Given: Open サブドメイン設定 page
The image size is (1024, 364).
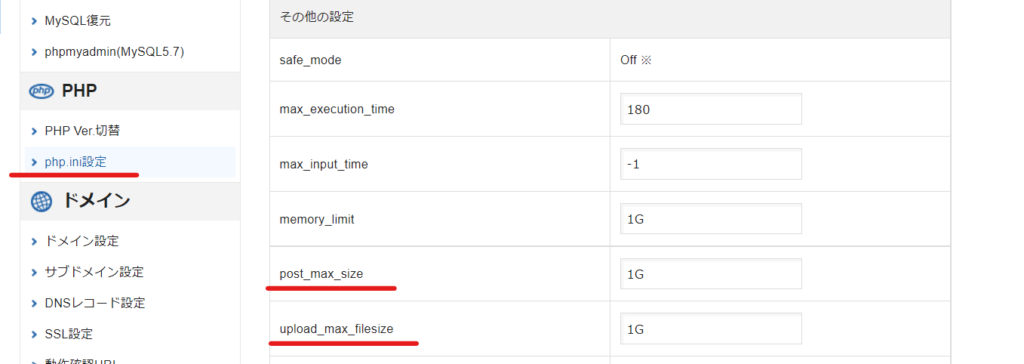Looking at the screenshot, I should point(94,272).
